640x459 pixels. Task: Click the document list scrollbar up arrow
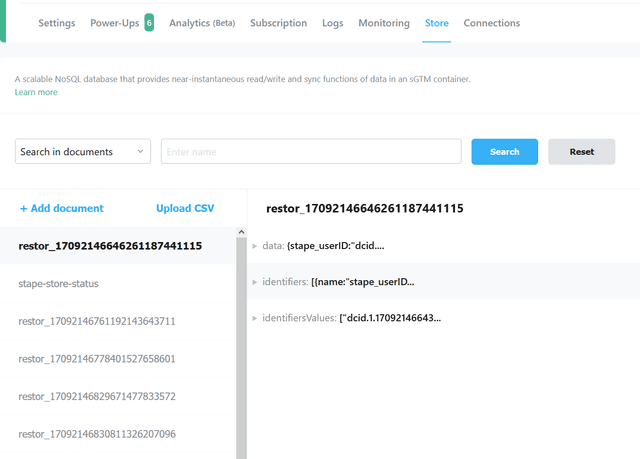(241, 233)
